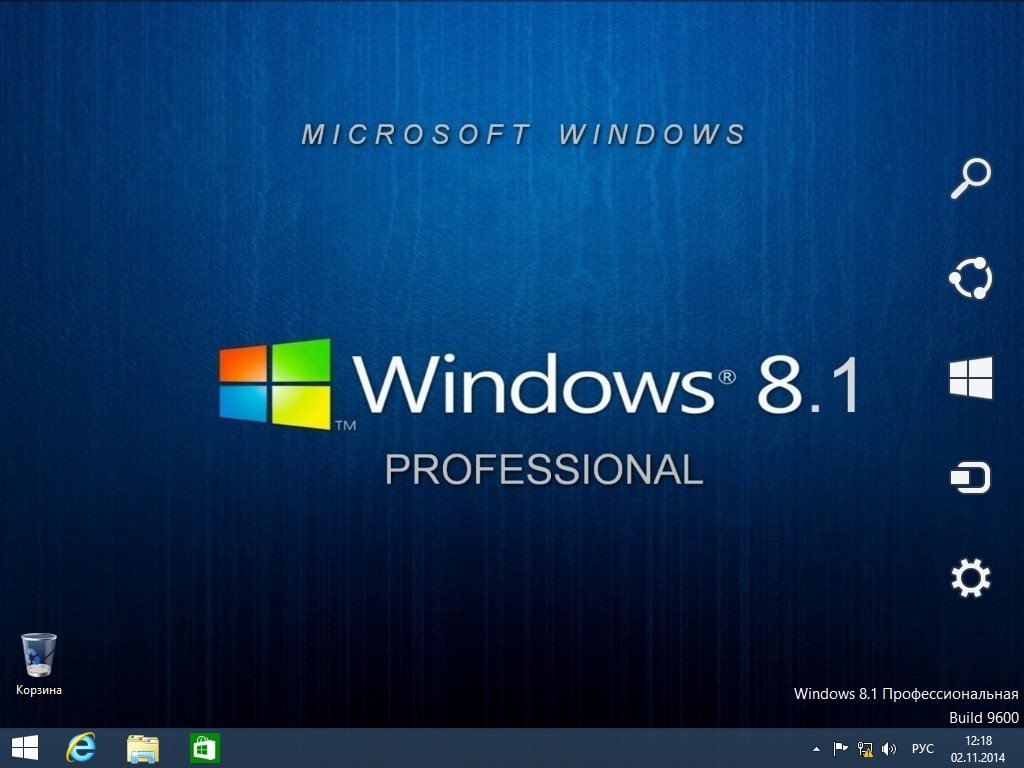This screenshot has width=1024, height=768.
Task: Open the Windows Store taskbar icon
Action: (x=205, y=748)
